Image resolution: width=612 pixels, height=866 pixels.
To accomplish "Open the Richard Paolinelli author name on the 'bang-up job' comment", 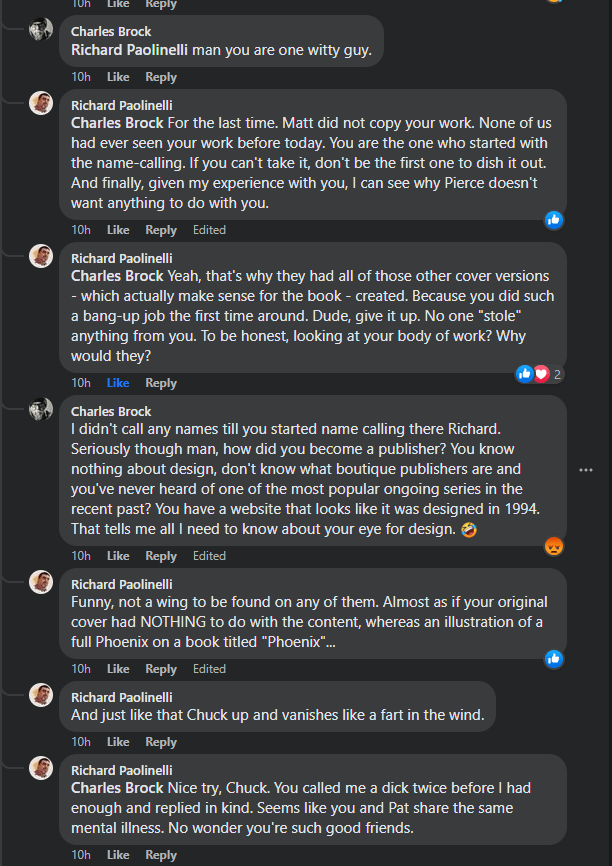I will click(x=122, y=258).
